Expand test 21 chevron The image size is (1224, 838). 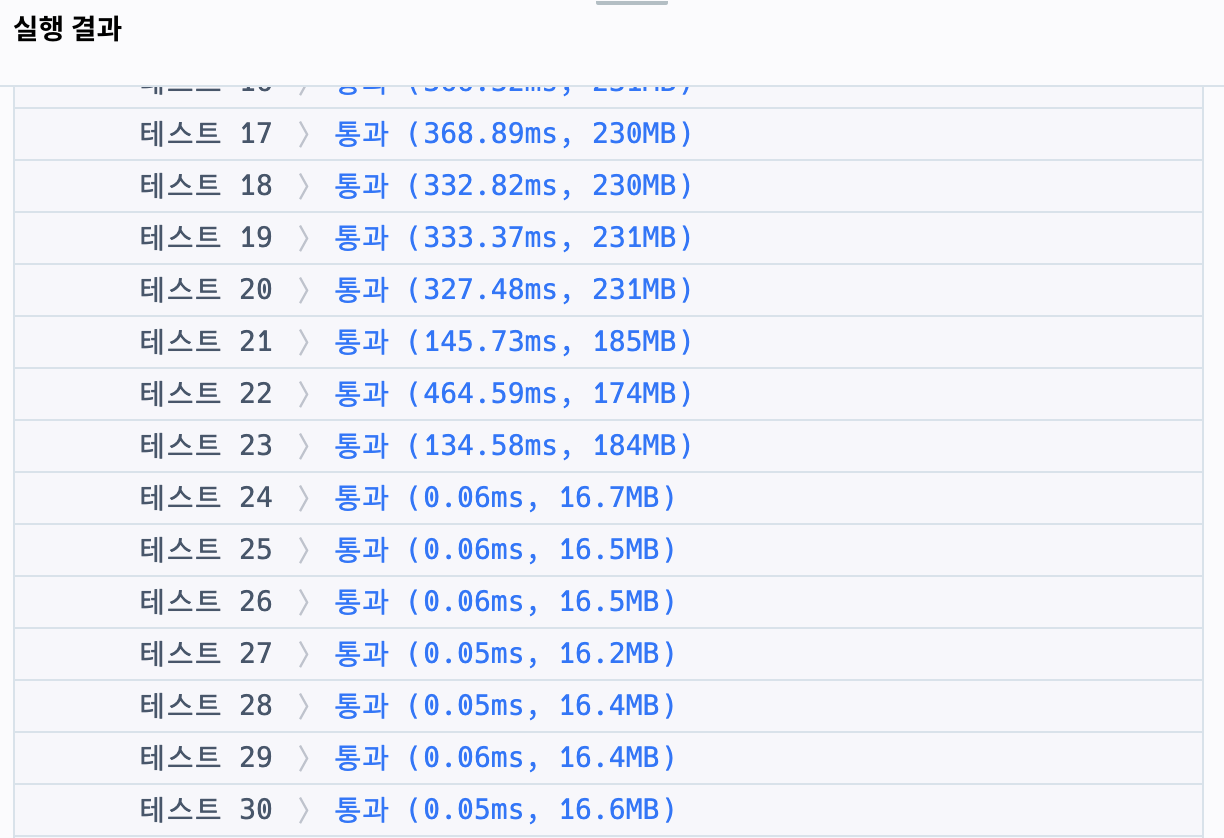tap(303, 342)
